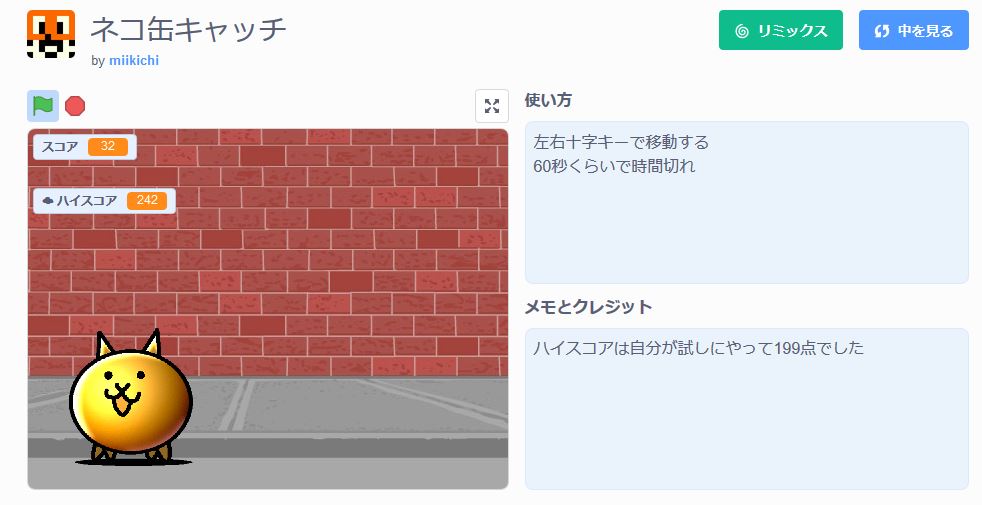Enter full screen mode for the stage
The width and height of the screenshot is (982, 505).
(x=492, y=106)
